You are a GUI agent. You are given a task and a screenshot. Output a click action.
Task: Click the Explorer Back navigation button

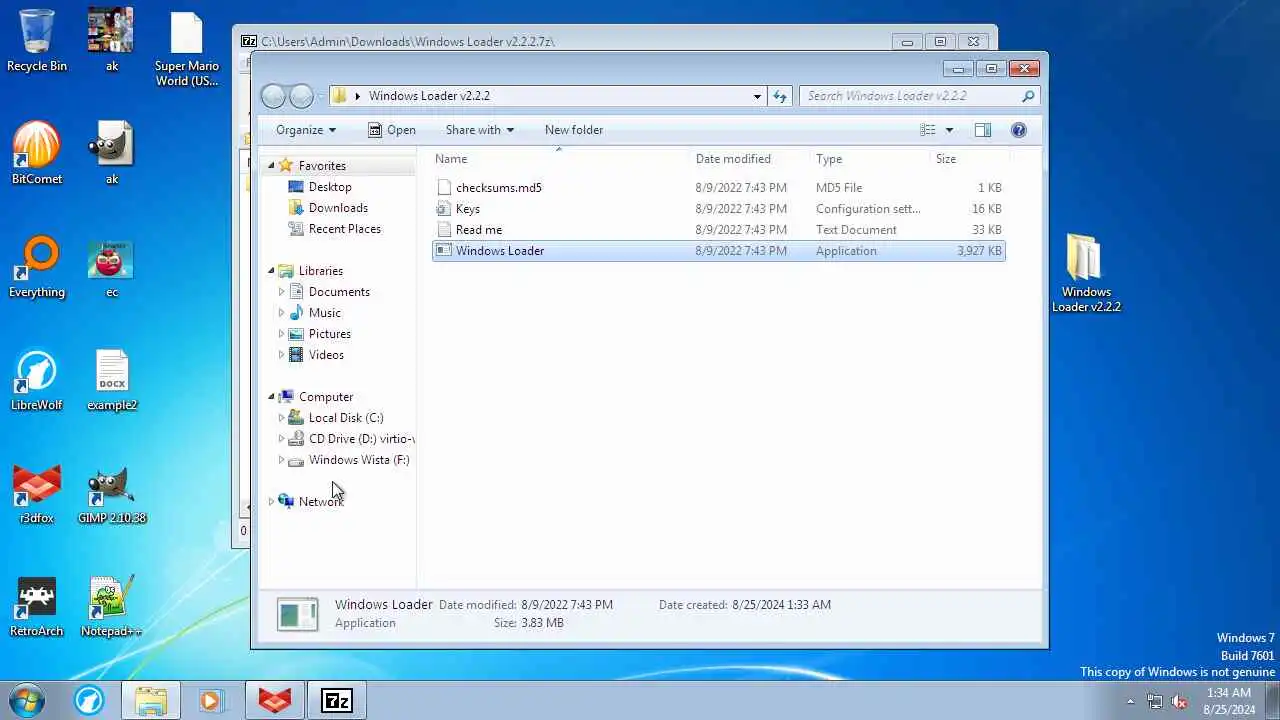(273, 96)
